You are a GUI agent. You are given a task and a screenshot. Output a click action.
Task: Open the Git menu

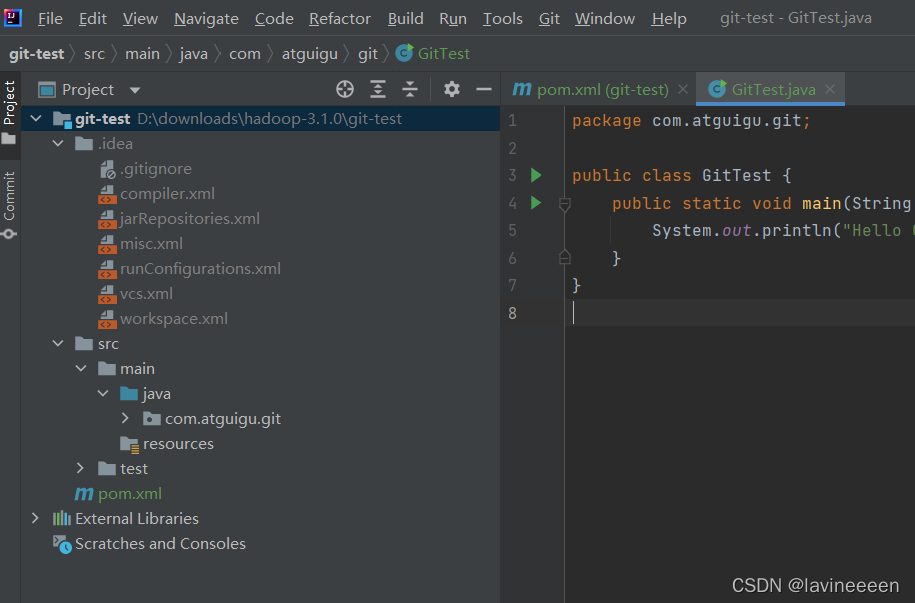click(x=549, y=19)
